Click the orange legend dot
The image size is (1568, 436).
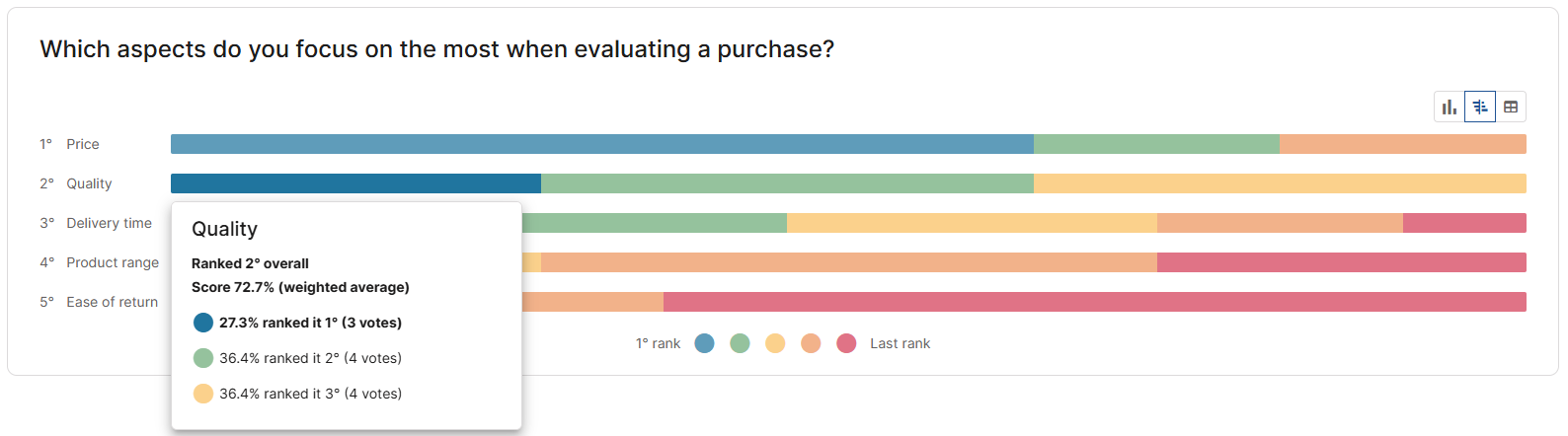point(811,343)
